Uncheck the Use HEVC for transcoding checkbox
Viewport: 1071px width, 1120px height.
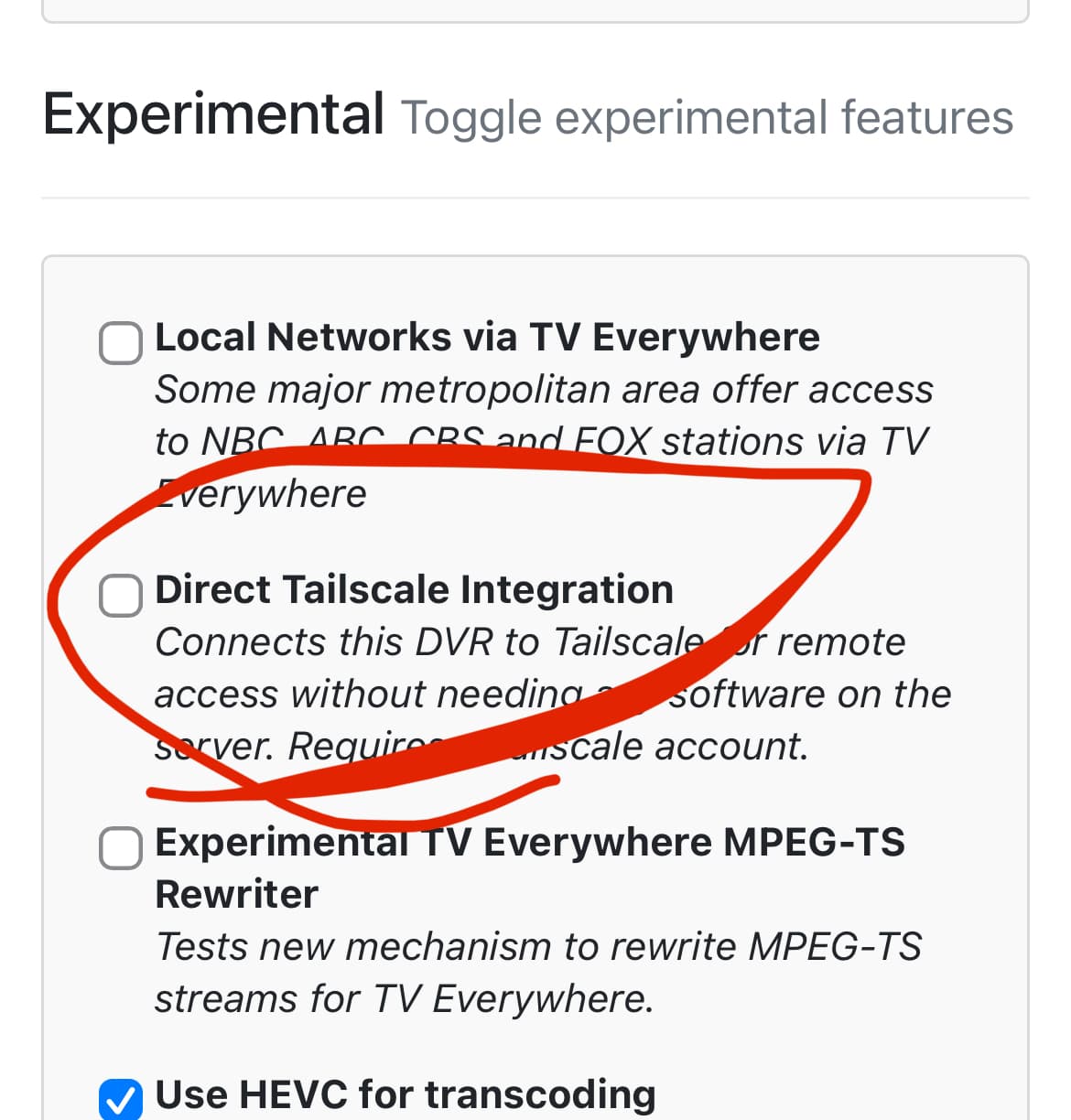(120, 1099)
